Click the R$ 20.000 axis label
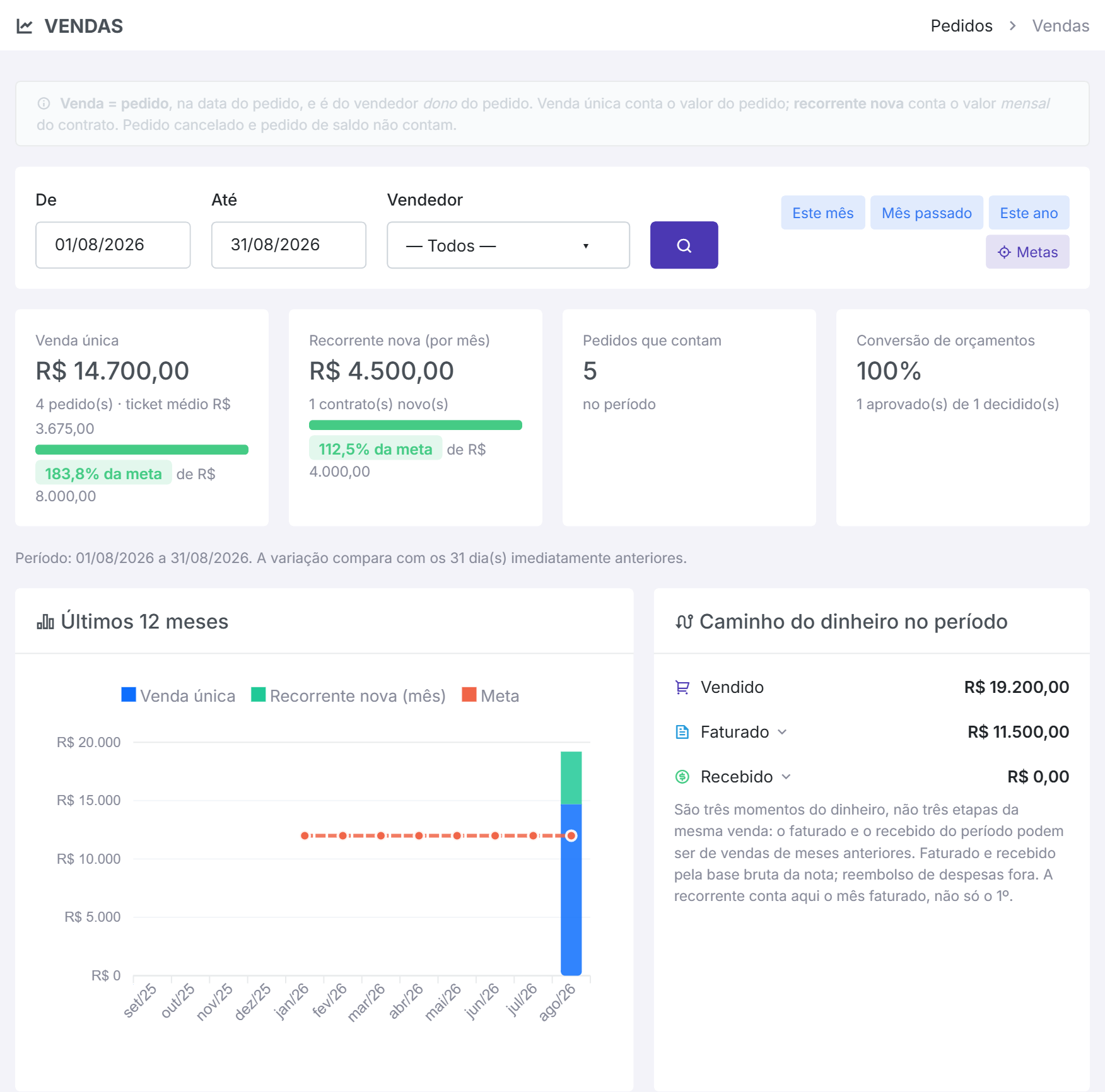1105x1092 pixels. pyautogui.click(x=88, y=743)
